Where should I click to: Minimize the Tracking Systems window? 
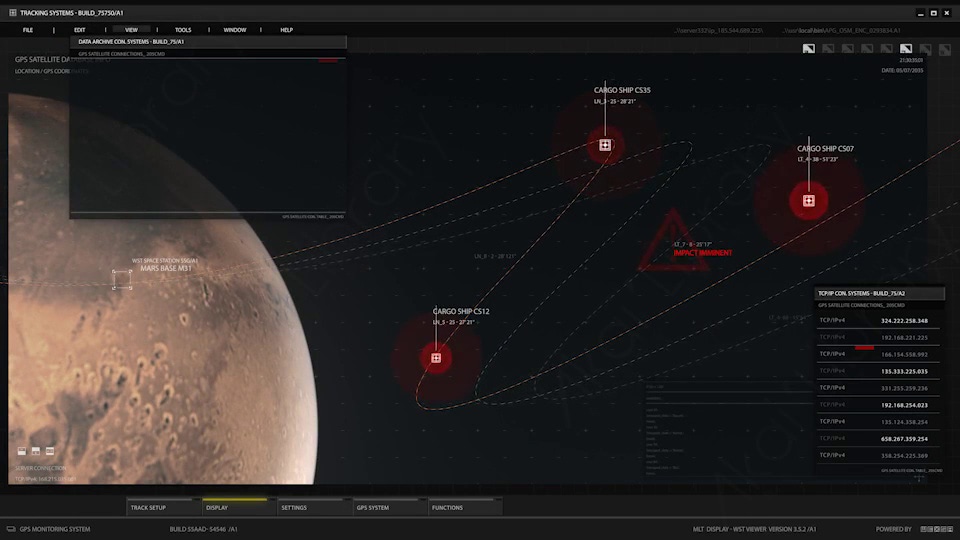(x=920, y=13)
